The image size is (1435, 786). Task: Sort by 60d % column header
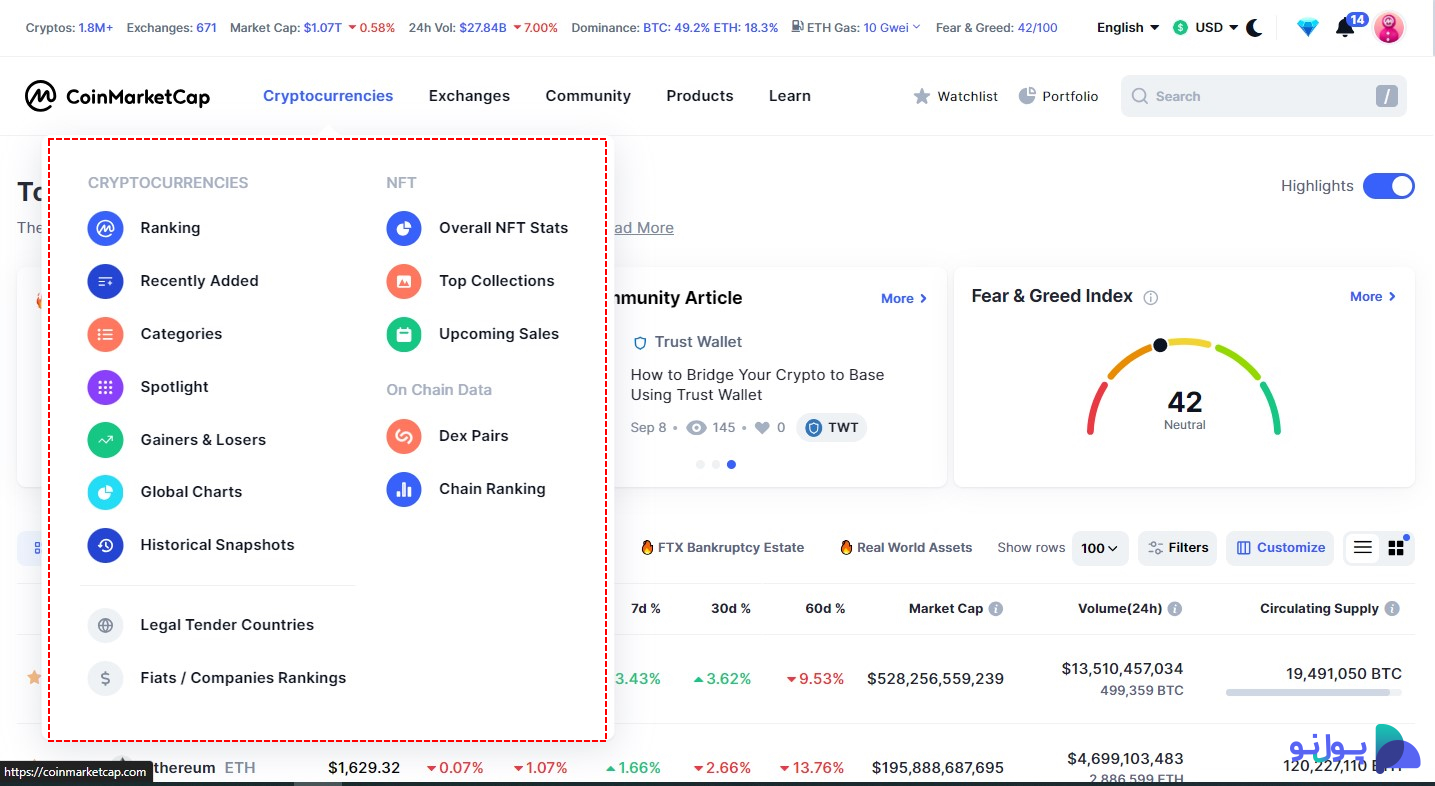click(825, 608)
